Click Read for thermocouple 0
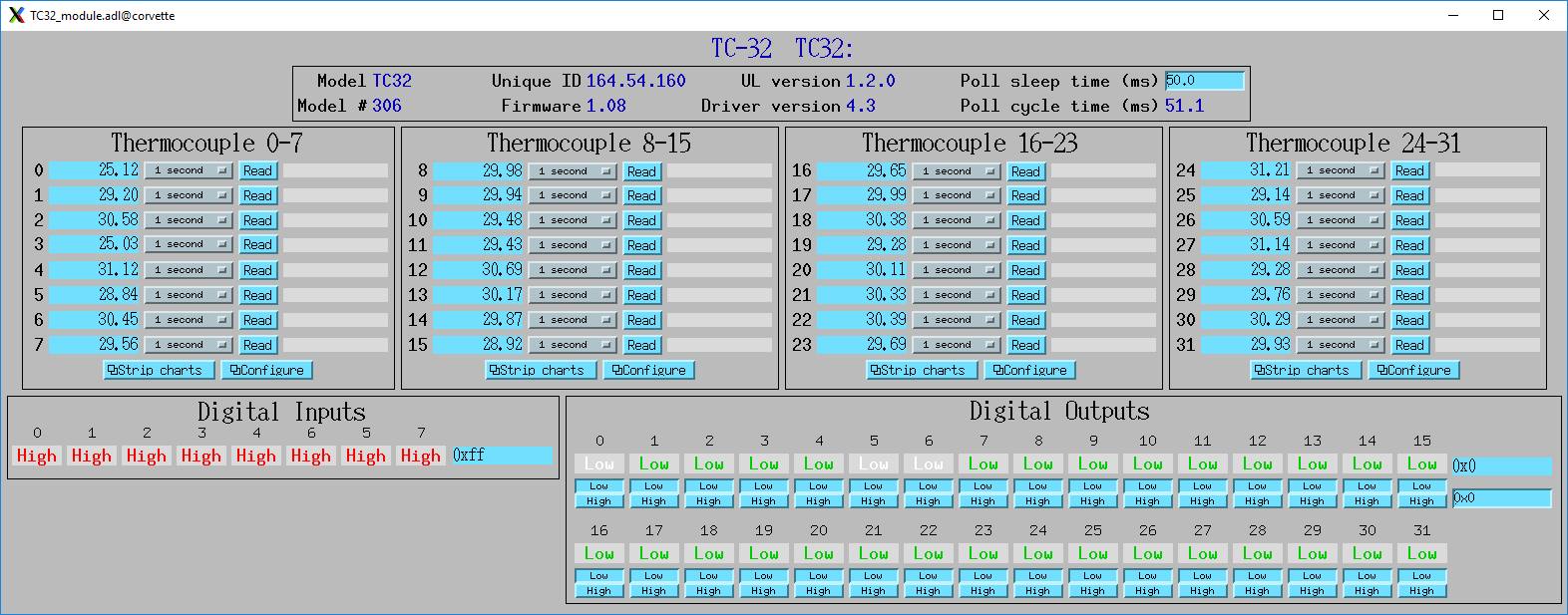This screenshot has width=1568, height=615. pyautogui.click(x=257, y=170)
